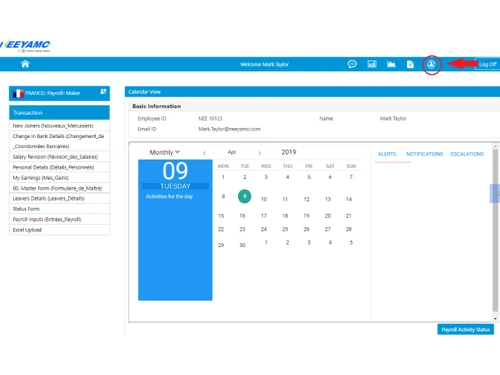Screen dimensions: 500x375
Task: Click email Mark.Taylor@neeyamo.com
Action: pyautogui.click(x=229, y=129)
